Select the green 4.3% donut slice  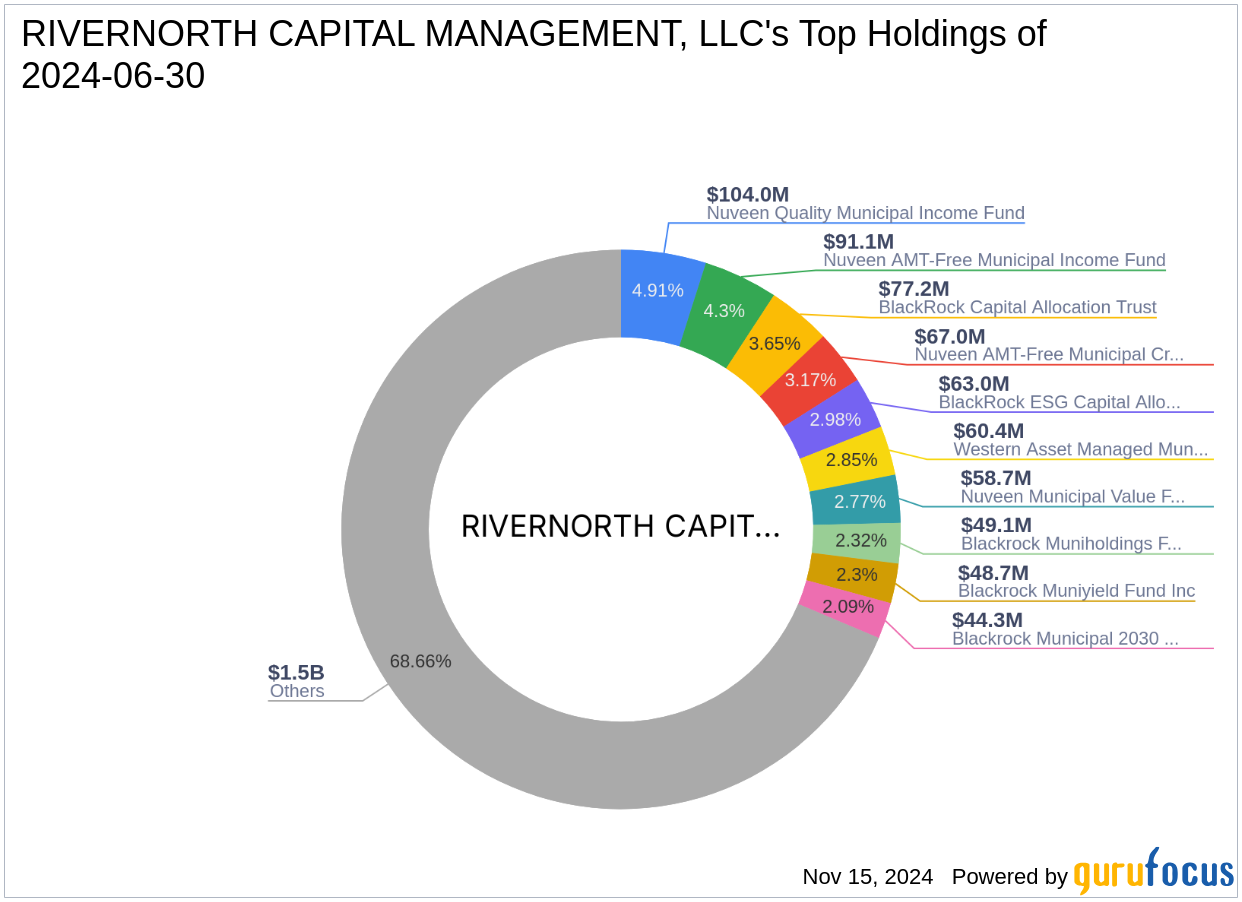[724, 310]
